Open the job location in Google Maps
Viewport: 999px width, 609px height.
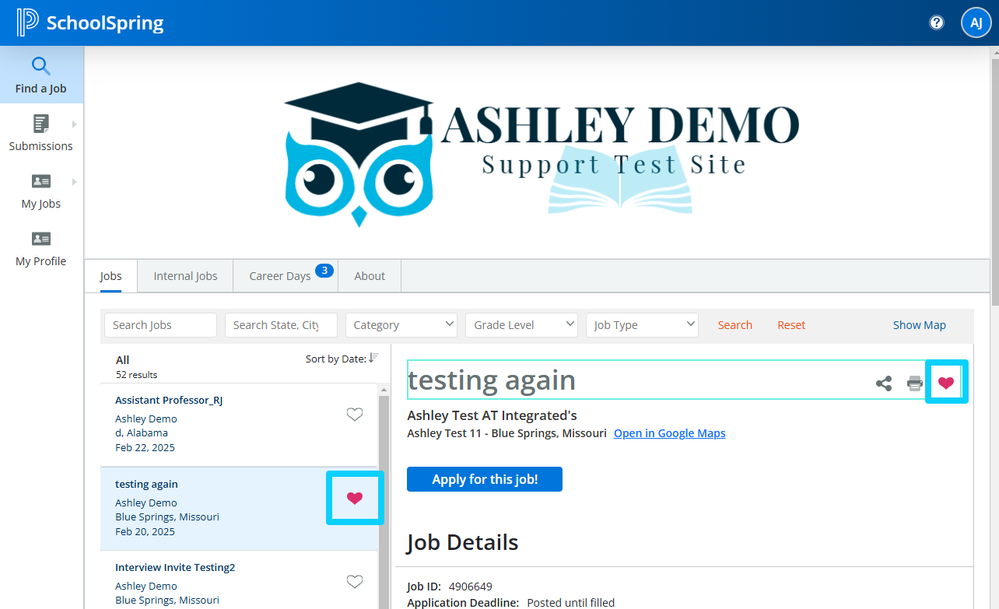[669, 433]
